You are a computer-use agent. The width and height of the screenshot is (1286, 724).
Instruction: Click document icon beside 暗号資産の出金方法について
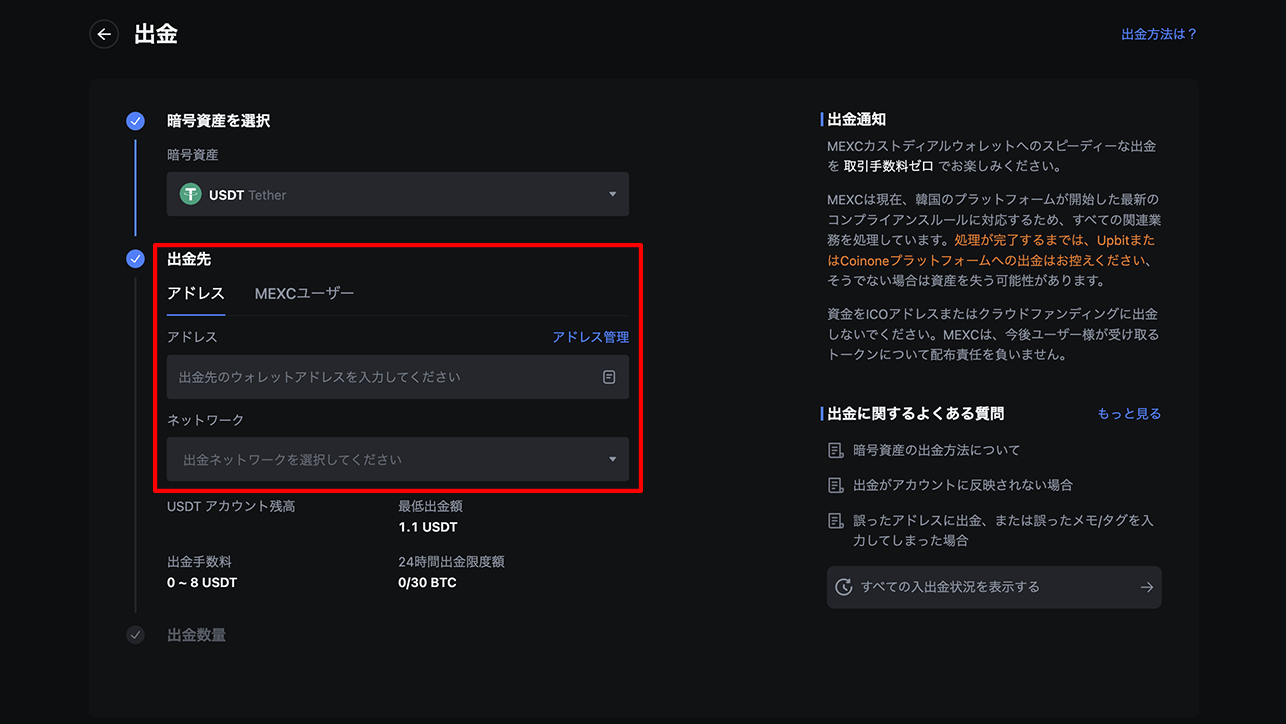[x=836, y=451]
